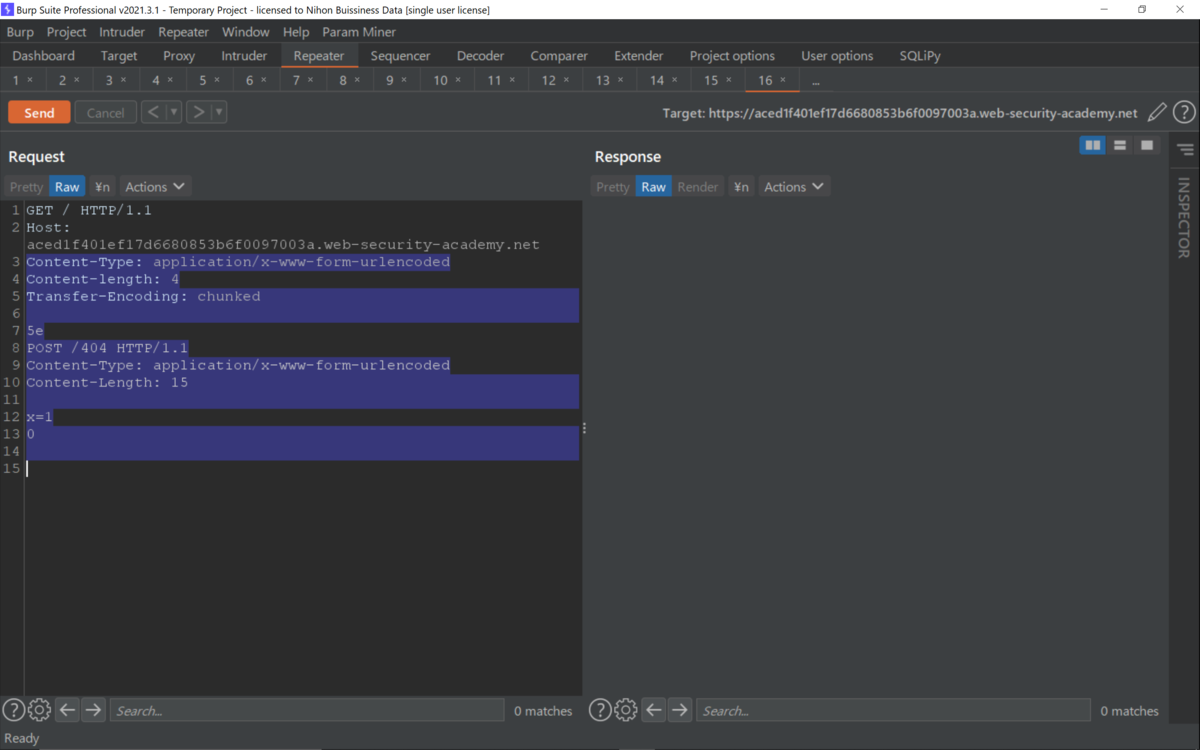Click the 'POST /404 HTTP/1.1' request line

coord(107,348)
